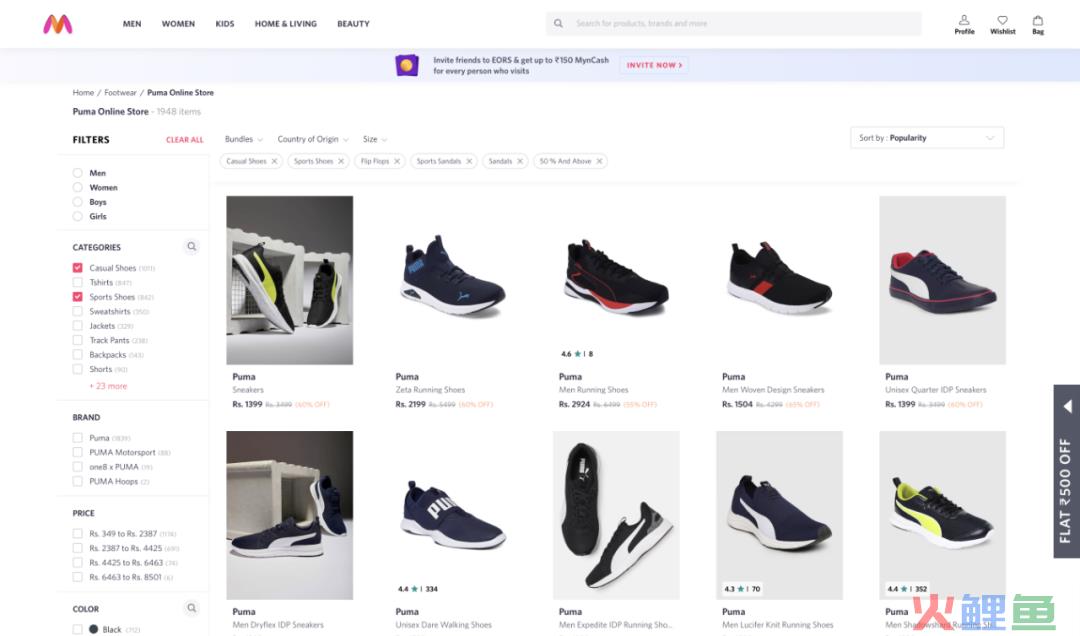Screen dimensions: 1080x636
Task: Open the Men Dryflex IDP Sneakers image
Action: click(289, 515)
